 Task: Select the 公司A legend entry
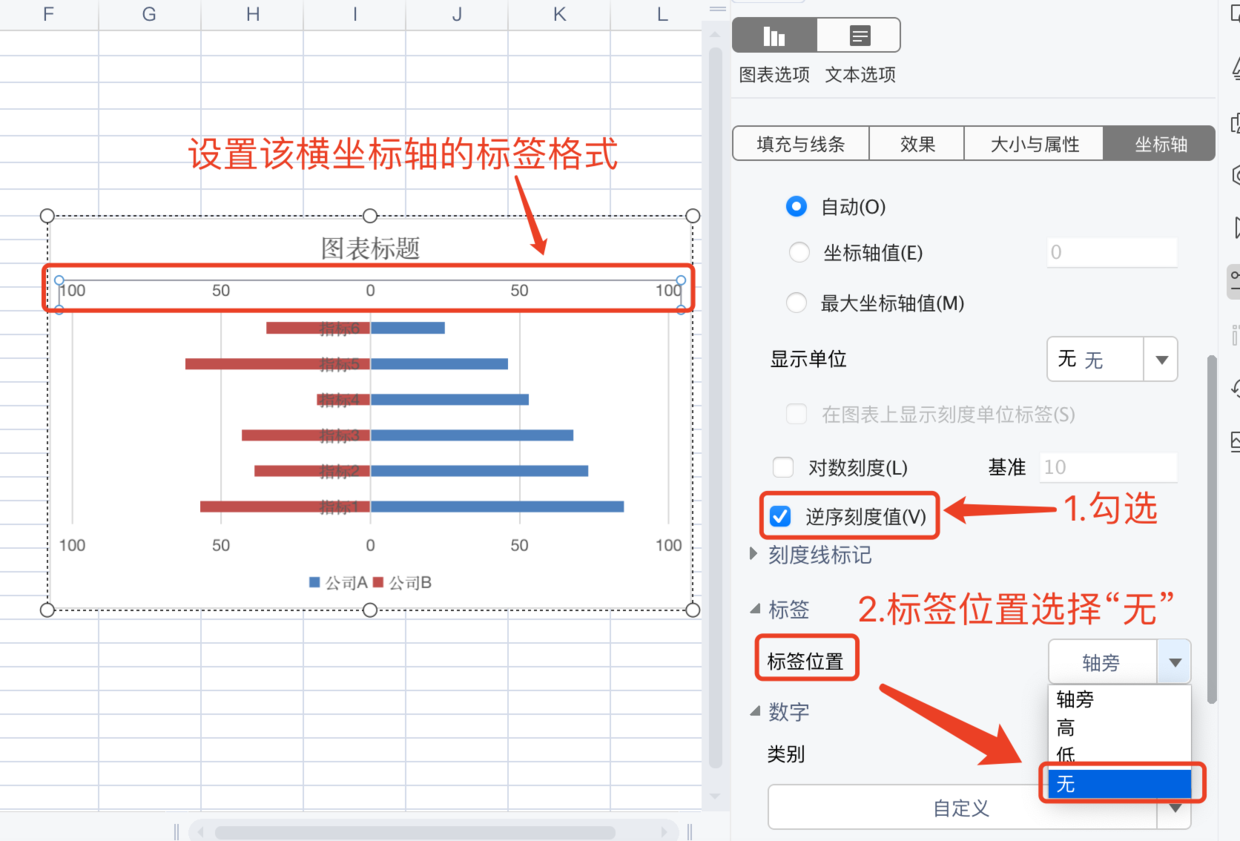pyautogui.click(x=339, y=583)
